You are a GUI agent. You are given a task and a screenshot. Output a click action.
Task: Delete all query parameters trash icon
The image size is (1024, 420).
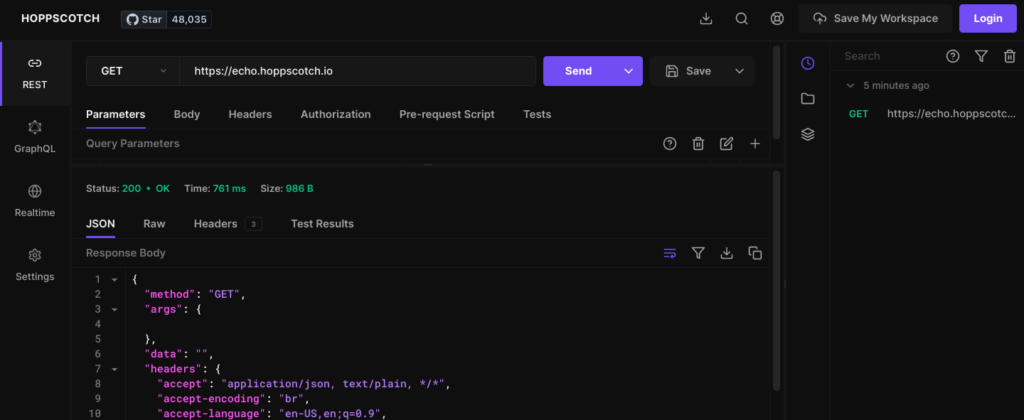click(698, 144)
